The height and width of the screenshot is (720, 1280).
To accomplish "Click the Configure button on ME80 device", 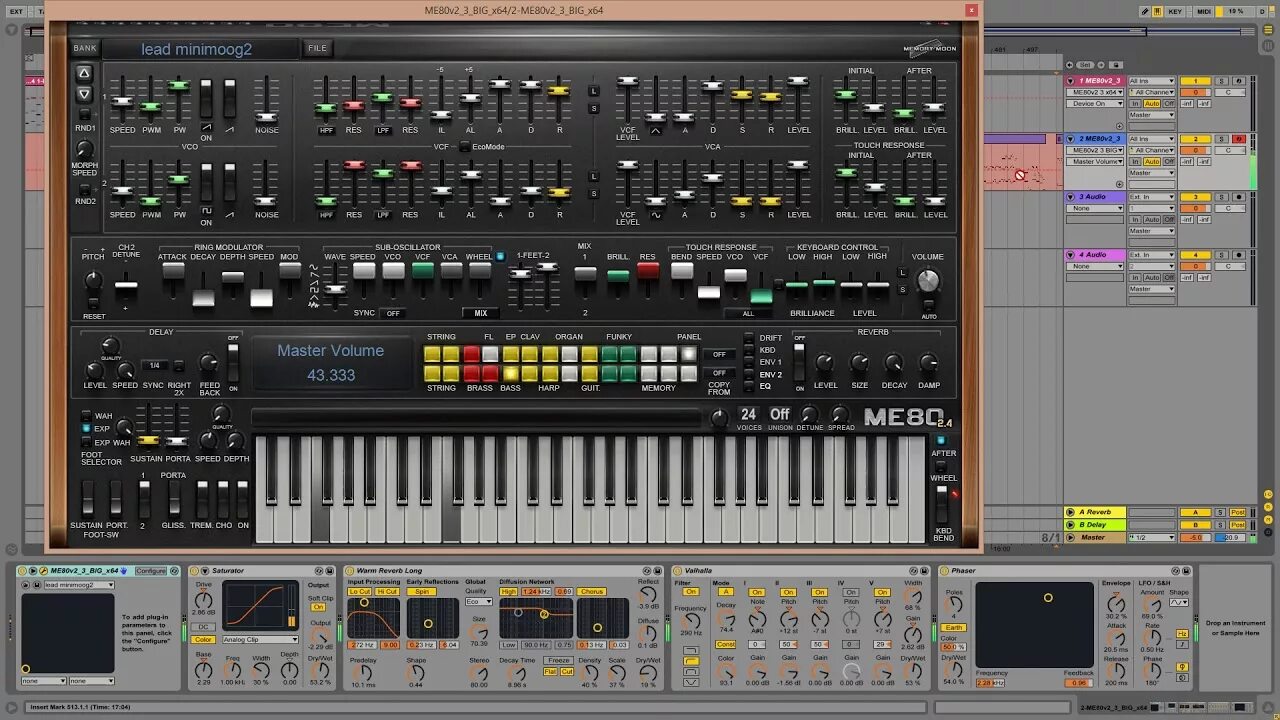I will [151, 571].
